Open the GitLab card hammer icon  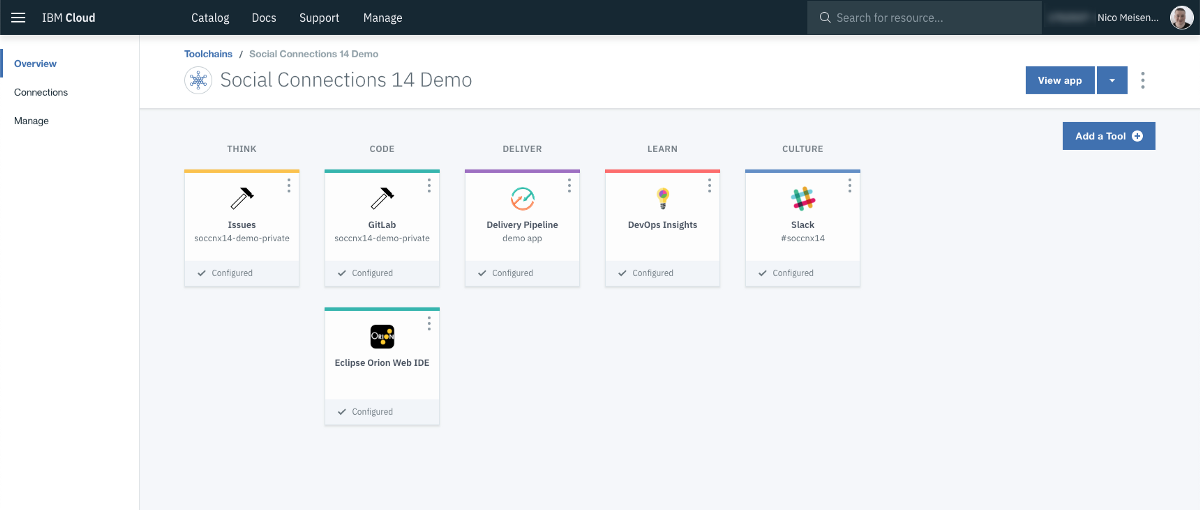pos(382,198)
